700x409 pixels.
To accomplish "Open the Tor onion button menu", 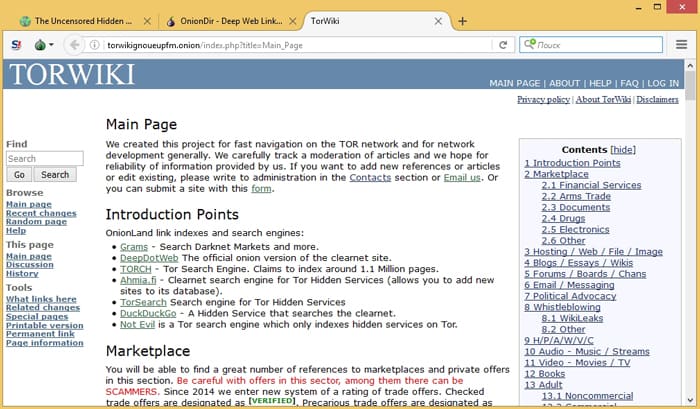I will click(41, 45).
